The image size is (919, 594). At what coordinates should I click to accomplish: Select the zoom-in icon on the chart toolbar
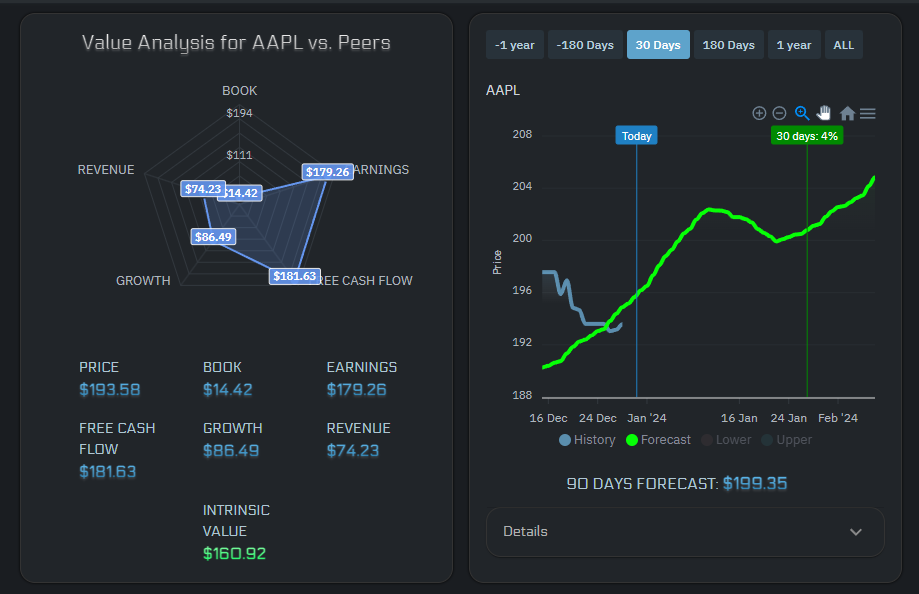click(759, 113)
